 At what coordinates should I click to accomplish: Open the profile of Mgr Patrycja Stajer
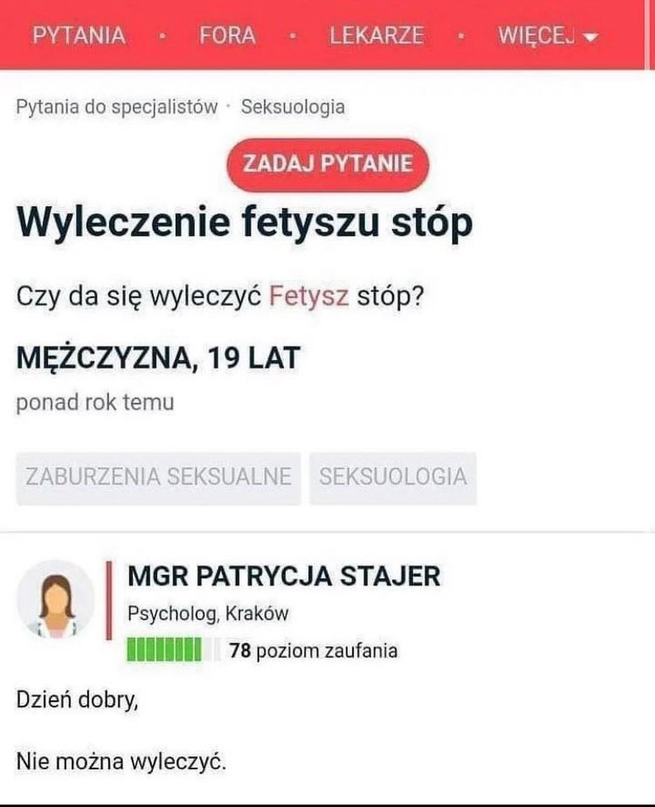(x=284, y=576)
